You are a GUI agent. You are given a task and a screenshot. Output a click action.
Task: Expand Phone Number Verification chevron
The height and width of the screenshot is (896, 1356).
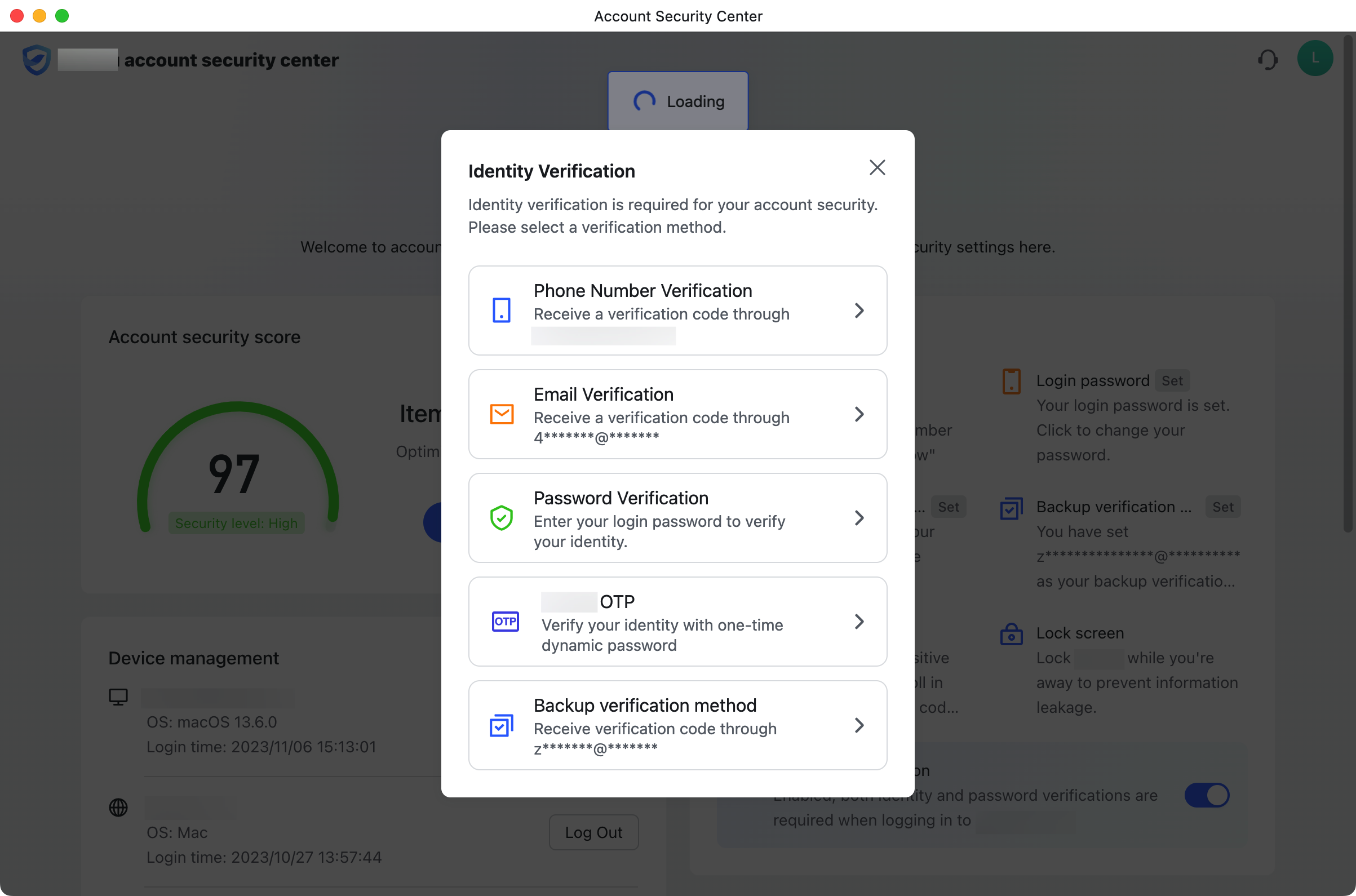point(858,311)
